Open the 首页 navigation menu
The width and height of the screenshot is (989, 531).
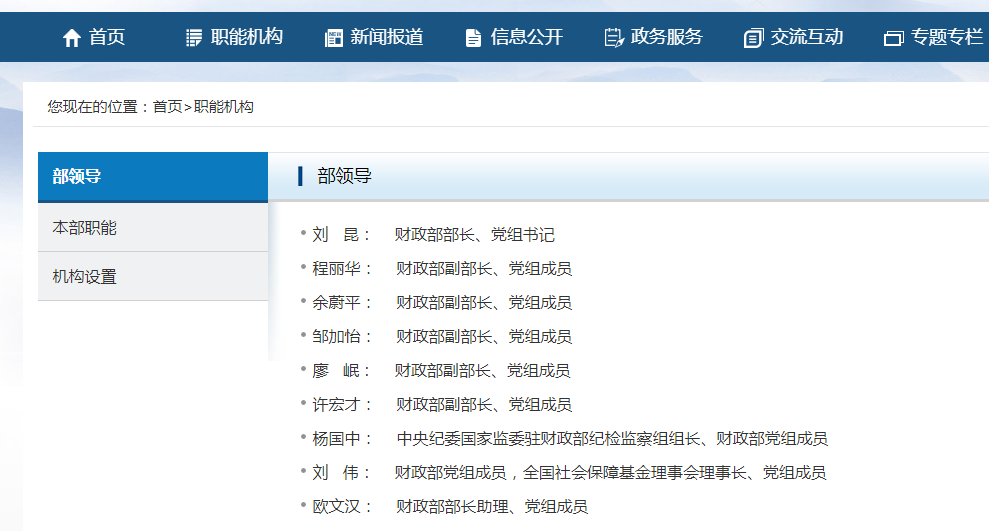coord(107,37)
